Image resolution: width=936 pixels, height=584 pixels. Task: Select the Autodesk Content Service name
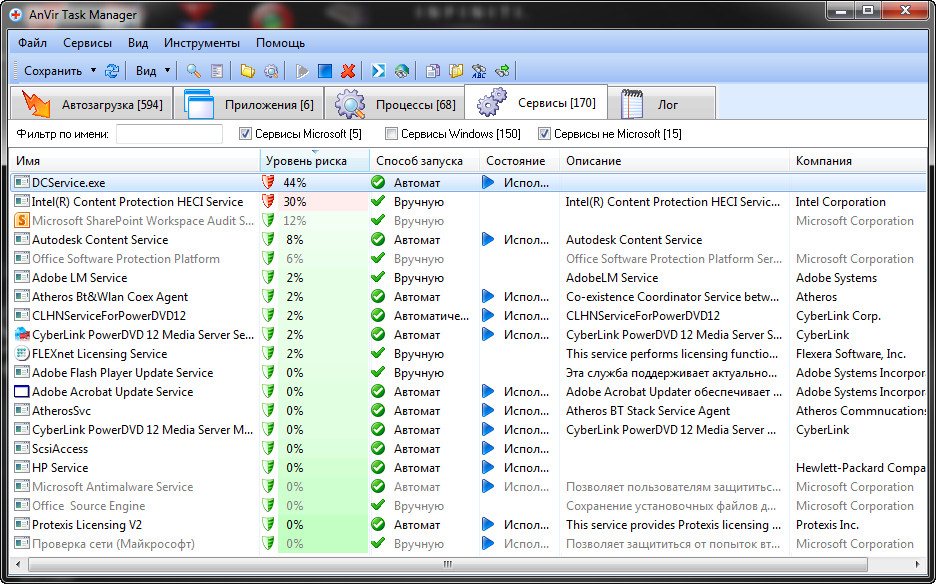point(100,239)
